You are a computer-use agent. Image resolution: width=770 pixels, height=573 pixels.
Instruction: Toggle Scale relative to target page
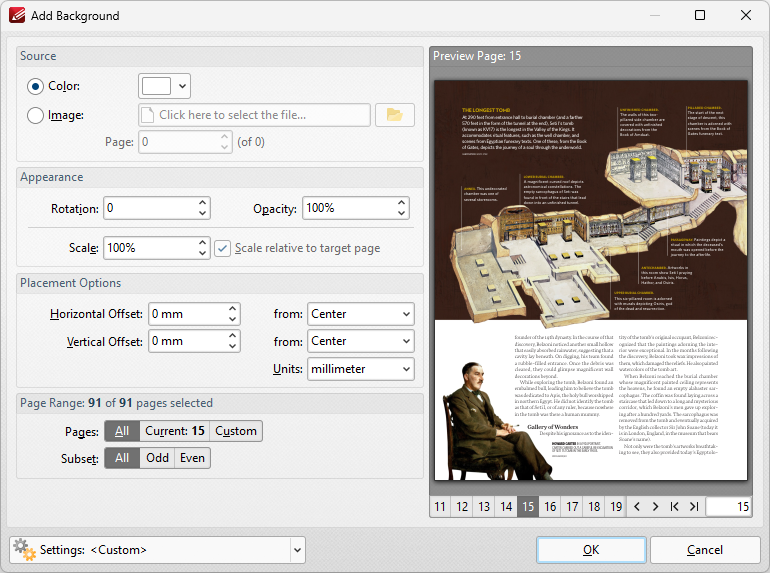click(222, 248)
